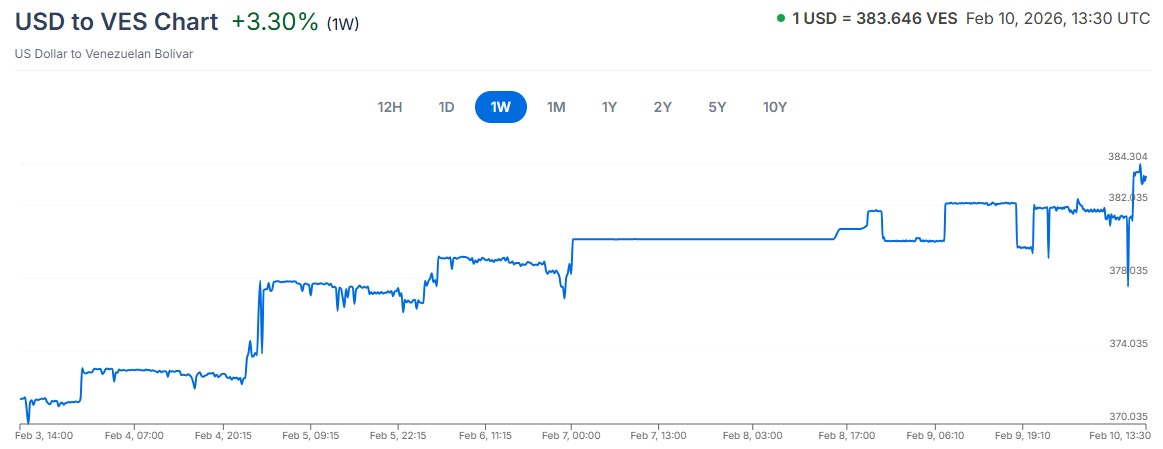This screenshot has width=1163, height=449.
Task: Switch to the 1M range tab
Action: click(556, 107)
